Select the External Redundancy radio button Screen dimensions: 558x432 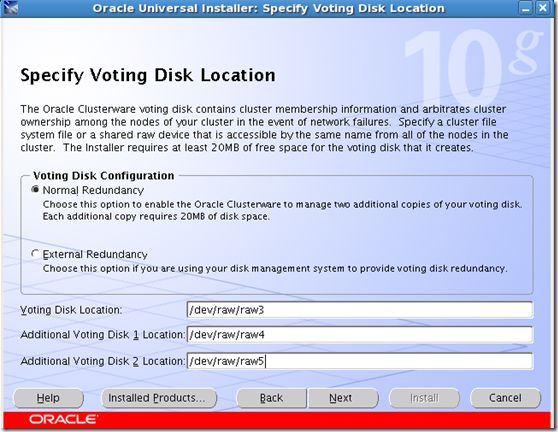(35, 254)
